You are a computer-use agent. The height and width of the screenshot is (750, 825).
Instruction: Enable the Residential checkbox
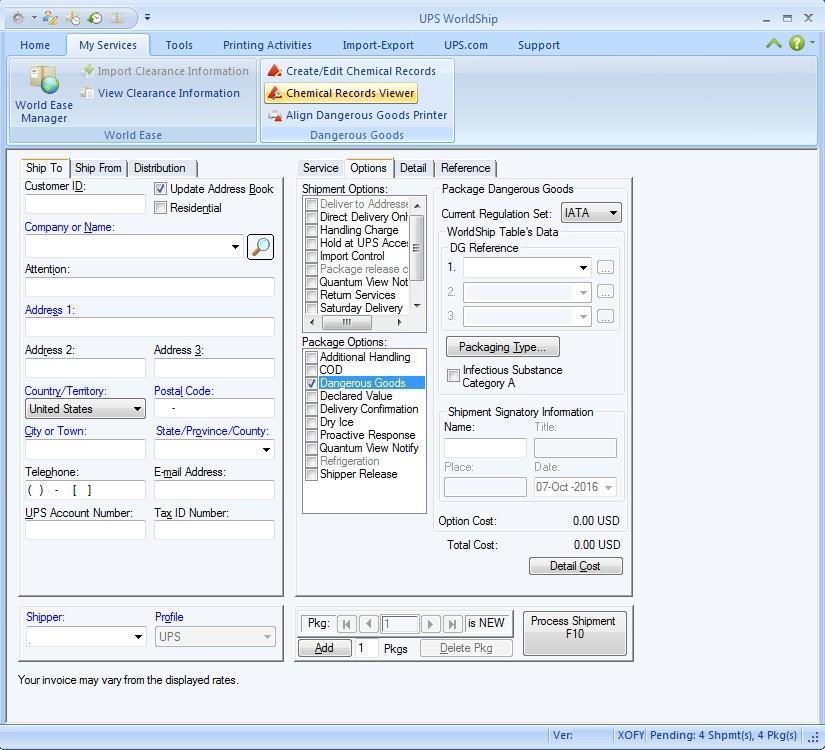(160, 208)
